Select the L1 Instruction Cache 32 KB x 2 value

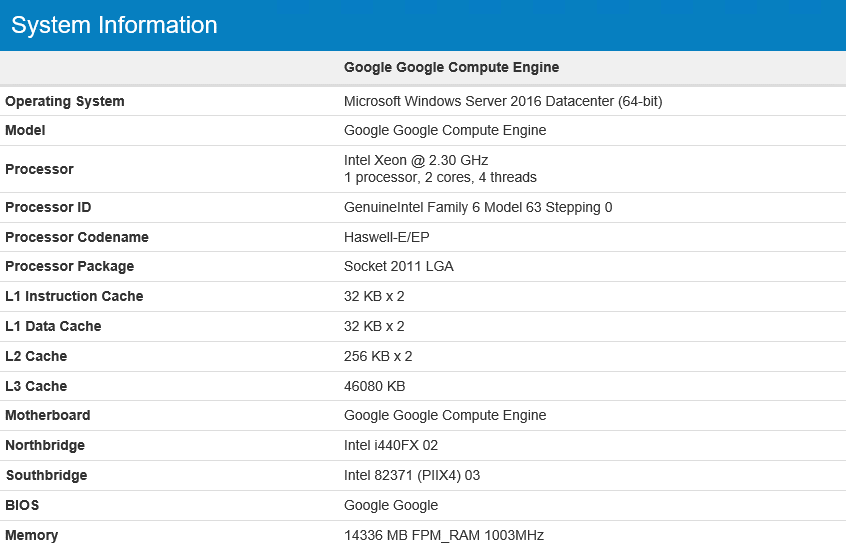[374, 296]
